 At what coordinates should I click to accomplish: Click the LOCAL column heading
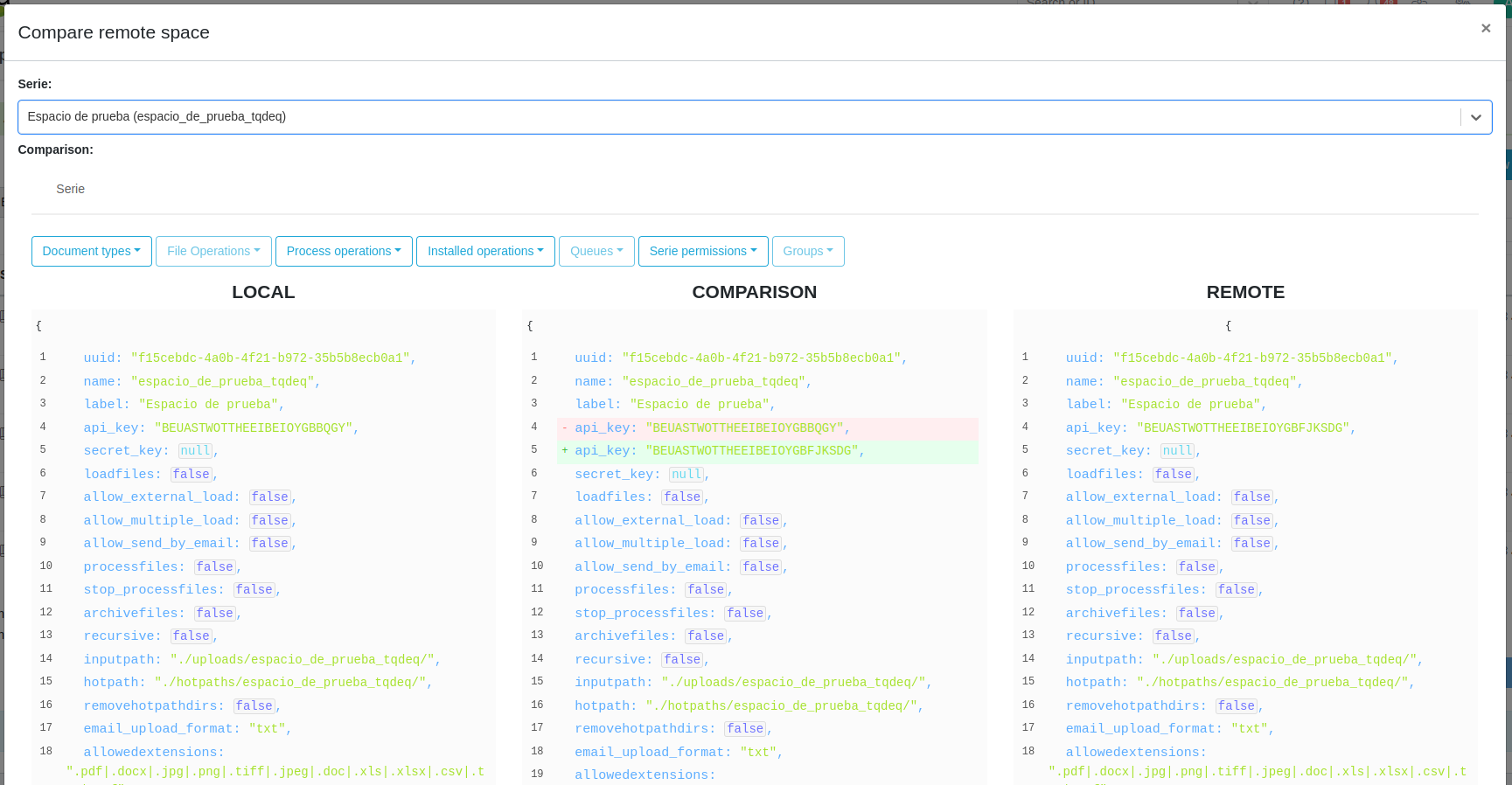263,293
